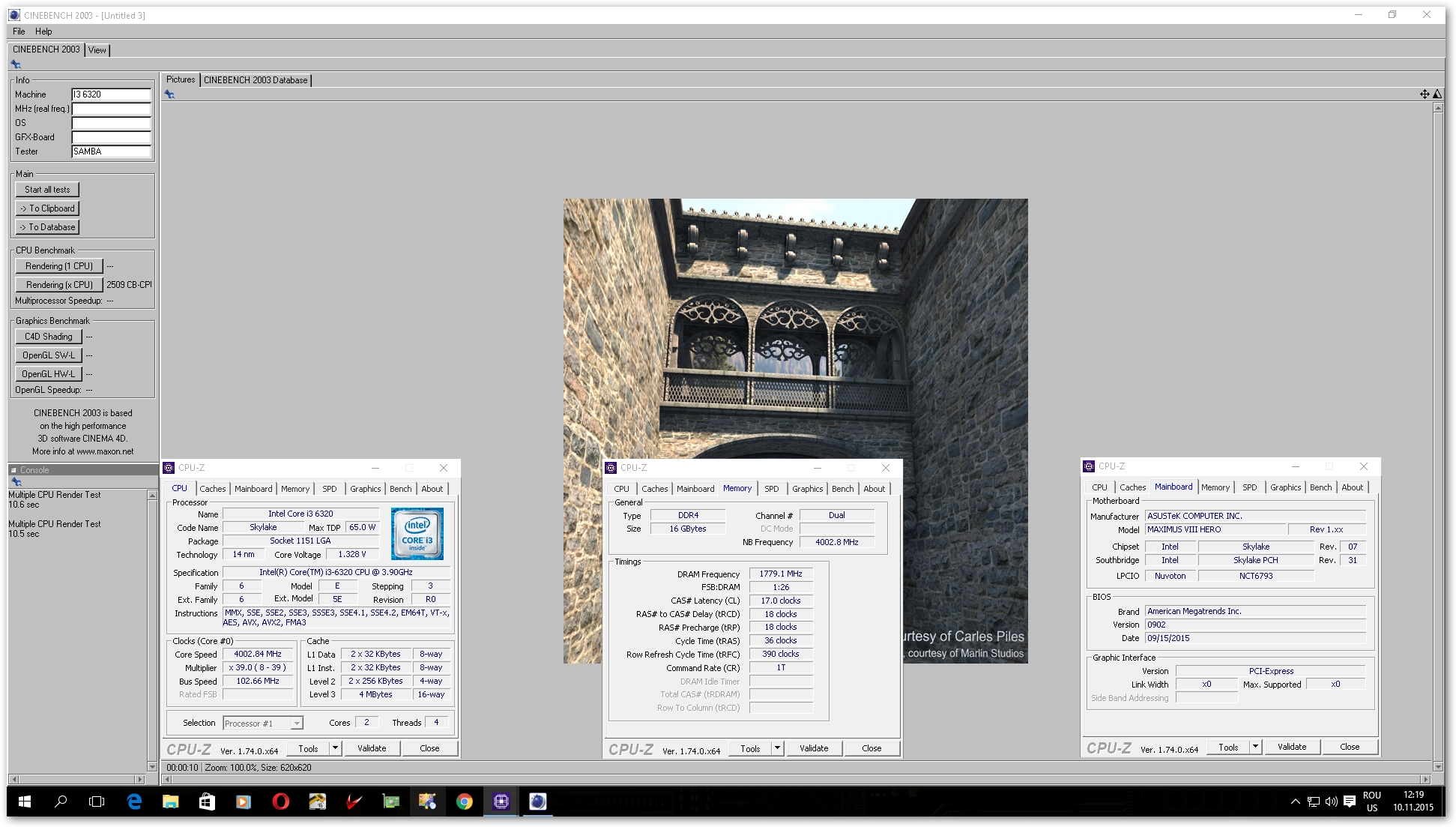
Task: Click the OS input field
Action: (x=111, y=123)
